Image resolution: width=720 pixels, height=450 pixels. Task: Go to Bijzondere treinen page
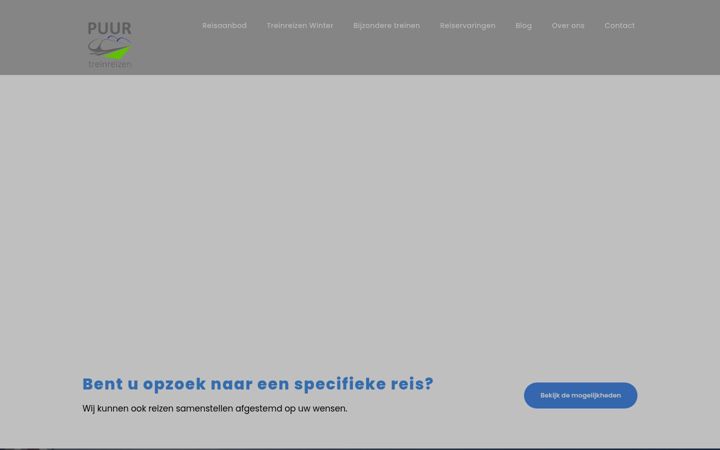click(x=386, y=26)
